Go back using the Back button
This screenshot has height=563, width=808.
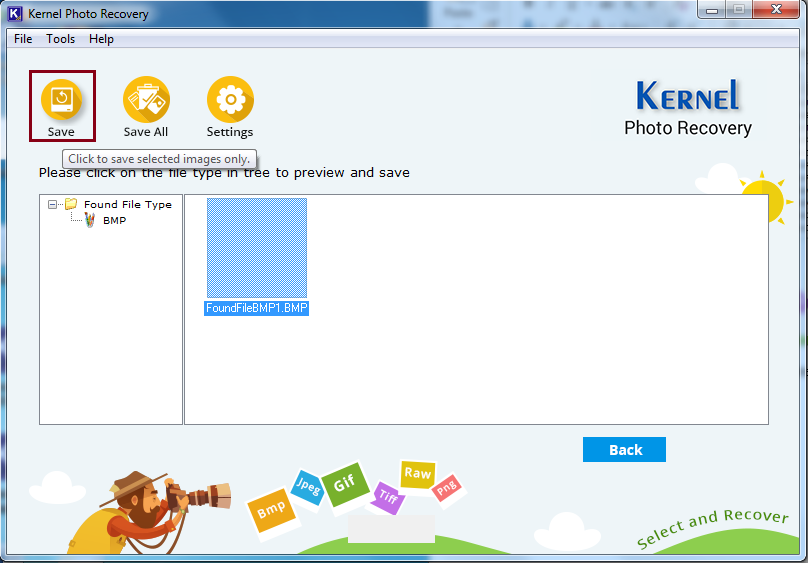click(624, 450)
